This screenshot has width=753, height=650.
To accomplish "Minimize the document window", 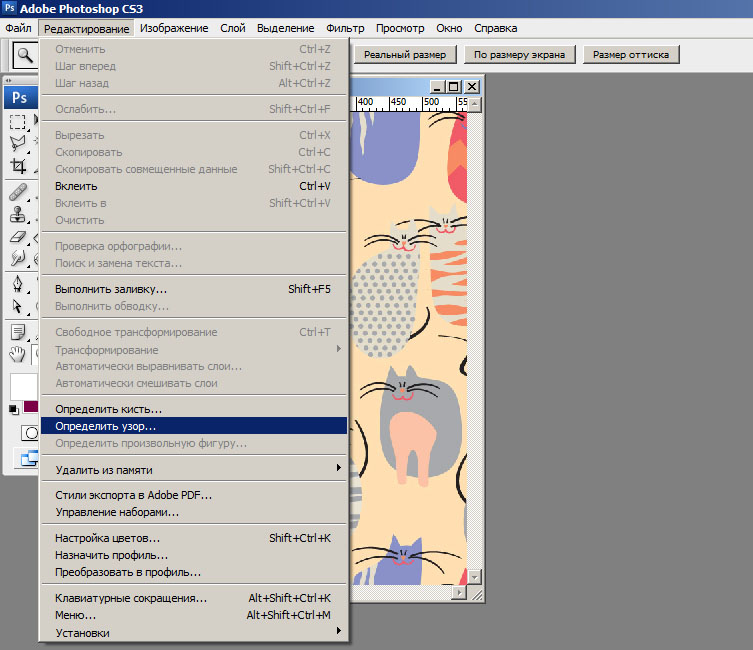I will 437,87.
